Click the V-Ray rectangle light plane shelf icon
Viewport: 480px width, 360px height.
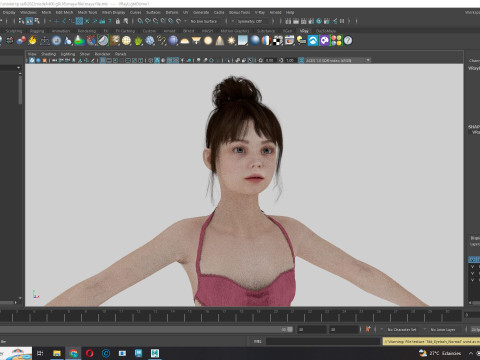coord(196,41)
